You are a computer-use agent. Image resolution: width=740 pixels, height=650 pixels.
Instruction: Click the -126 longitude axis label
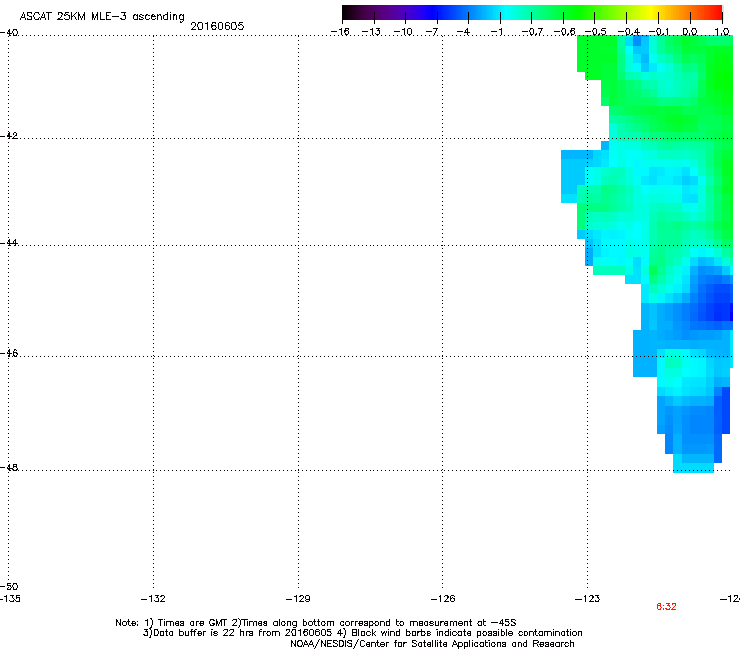443,599
